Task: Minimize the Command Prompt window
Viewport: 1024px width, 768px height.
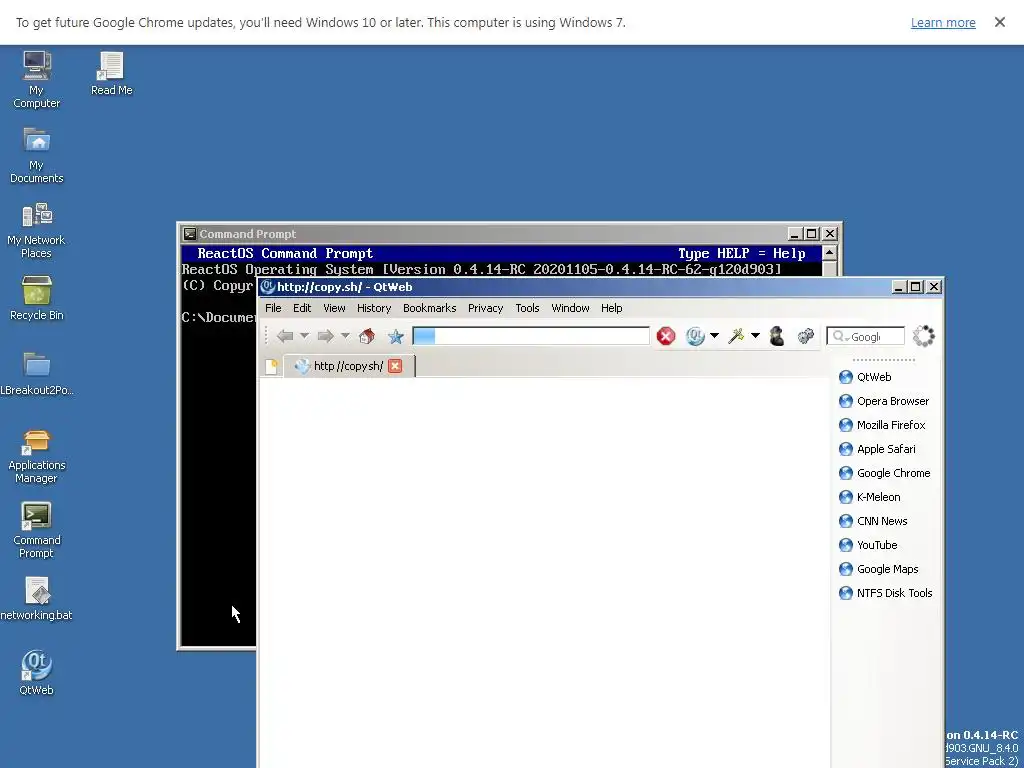Action: [x=795, y=234]
